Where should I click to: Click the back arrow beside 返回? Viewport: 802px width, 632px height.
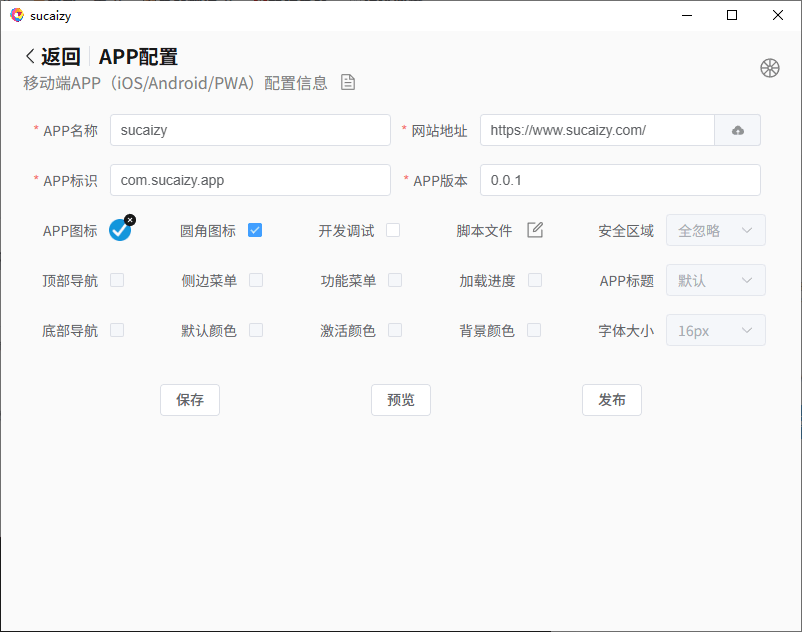click(x=29, y=57)
